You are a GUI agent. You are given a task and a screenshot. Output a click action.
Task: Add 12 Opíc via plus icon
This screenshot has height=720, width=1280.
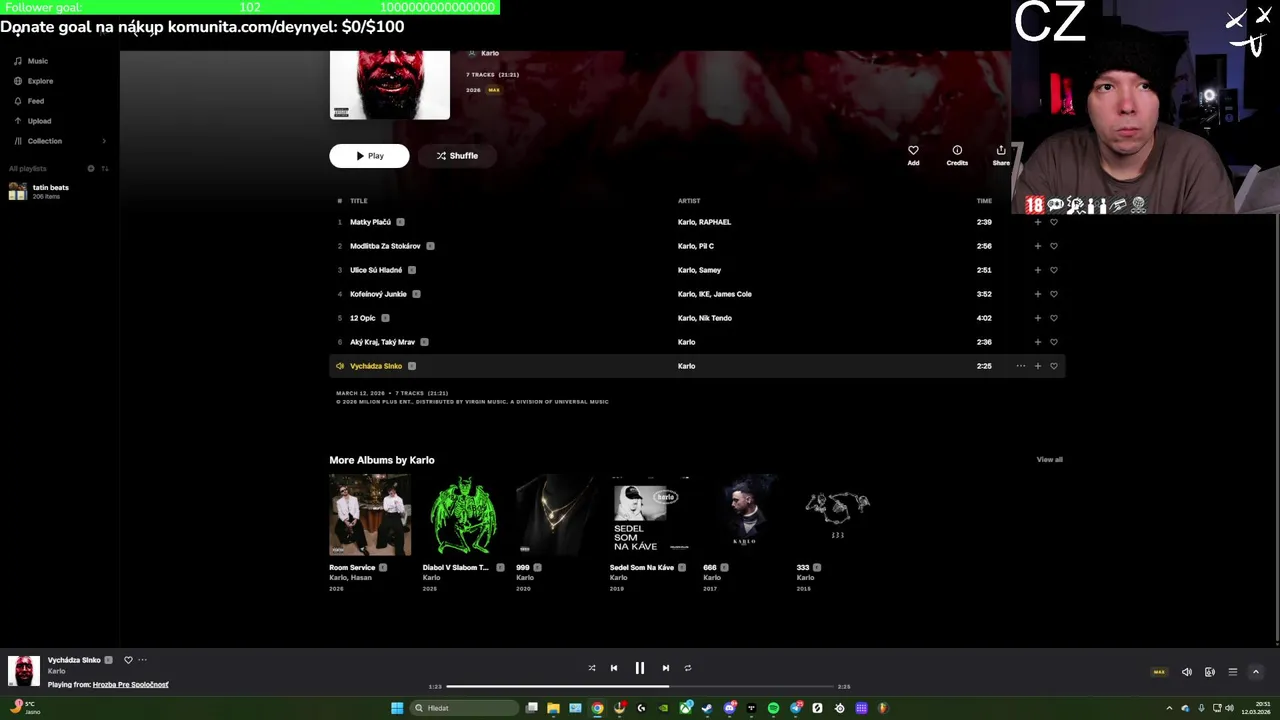tap(1037, 318)
